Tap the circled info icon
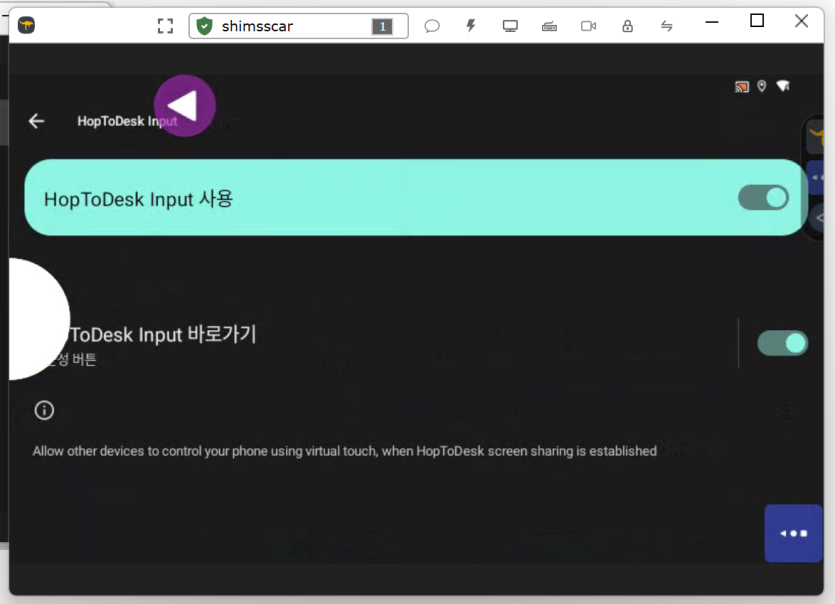835x604 pixels. pos(44,410)
